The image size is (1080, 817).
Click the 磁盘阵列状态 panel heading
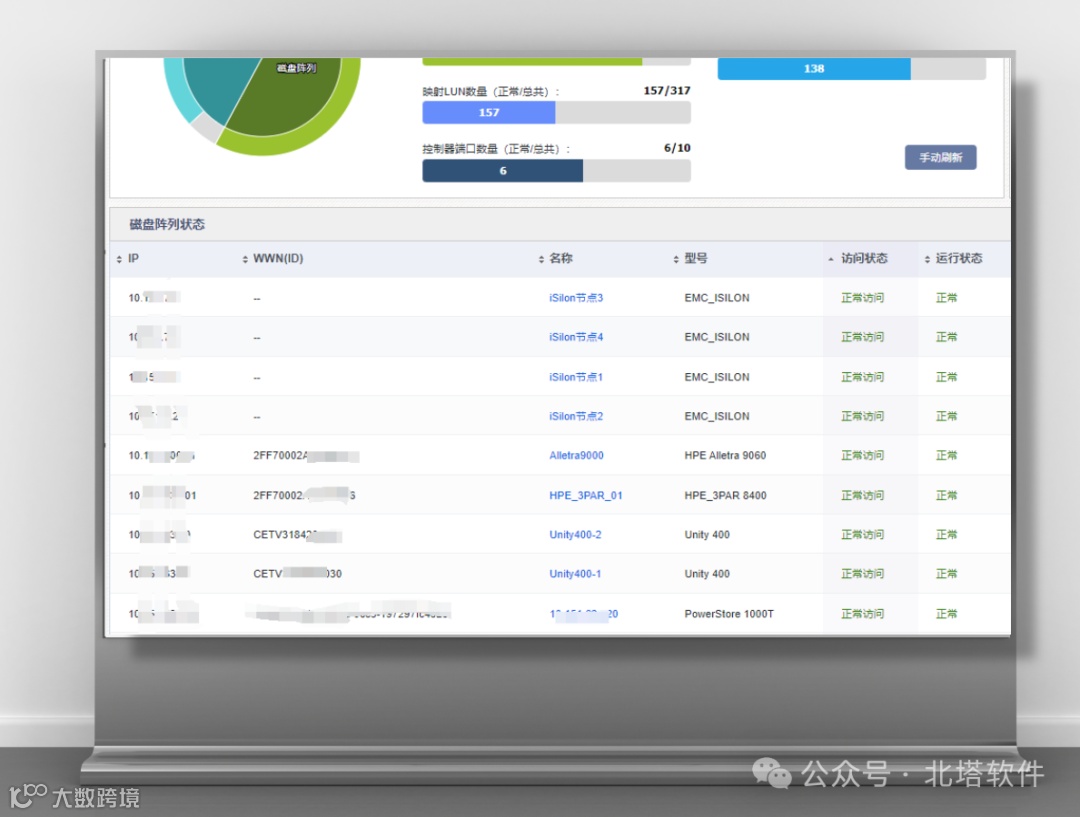tap(167, 224)
